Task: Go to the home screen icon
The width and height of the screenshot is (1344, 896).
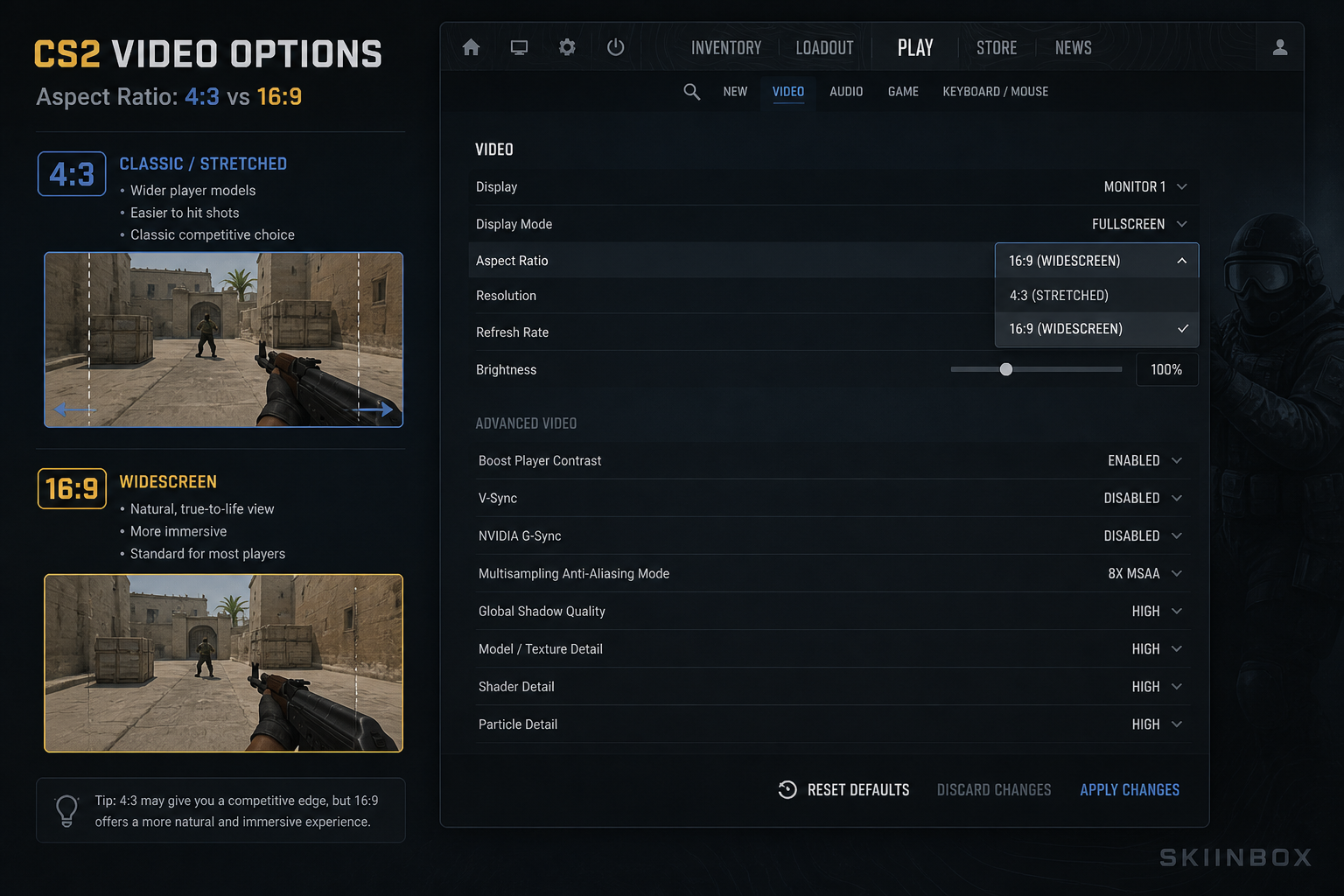Action: [x=471, y=47]
